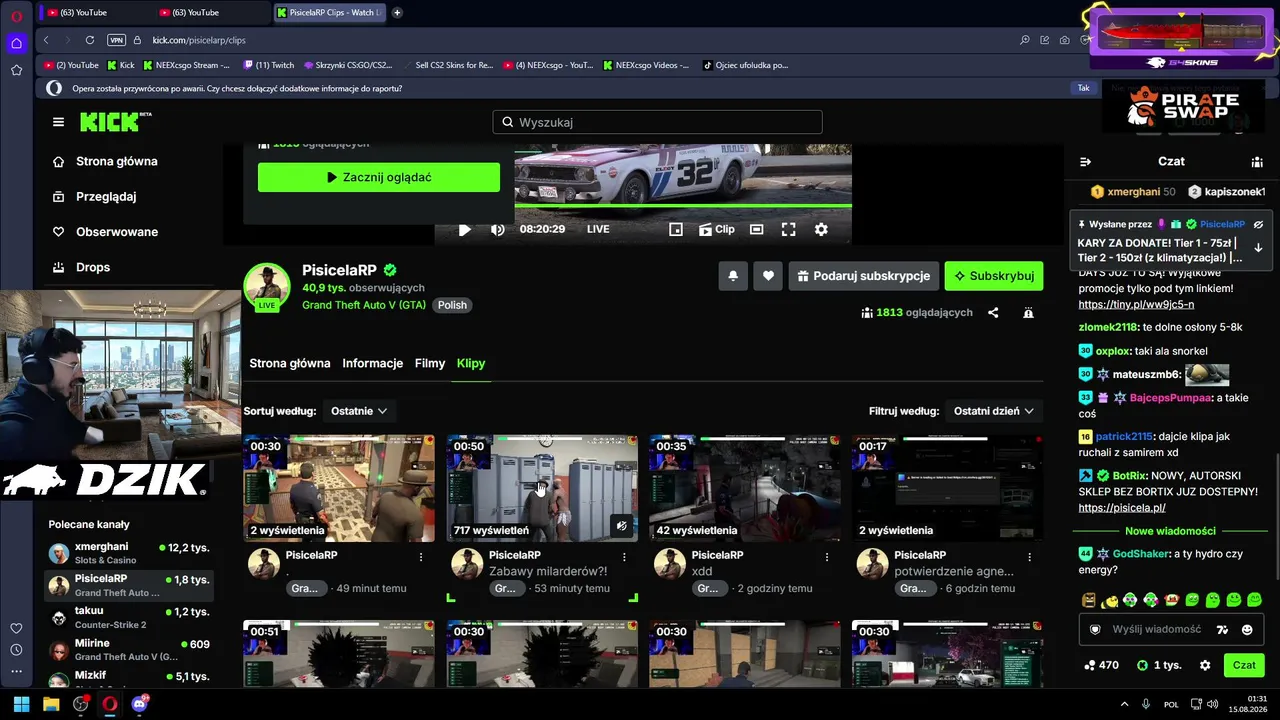Expand the pinned message with down arrow
The image size is (1280, 720).
[1258, 248]
